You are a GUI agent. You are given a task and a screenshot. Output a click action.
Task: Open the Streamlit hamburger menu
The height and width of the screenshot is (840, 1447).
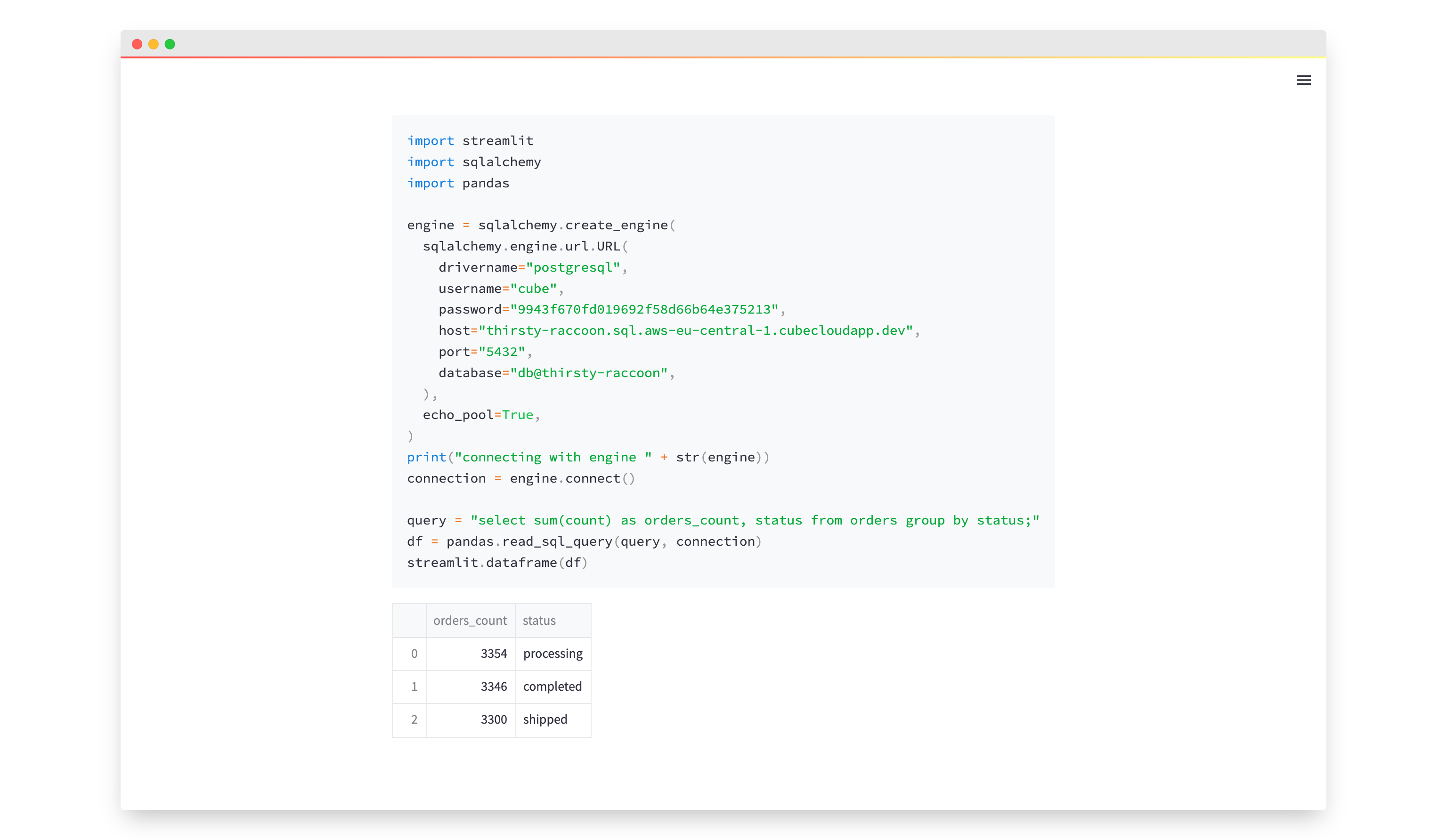(x=1303, y=80)
